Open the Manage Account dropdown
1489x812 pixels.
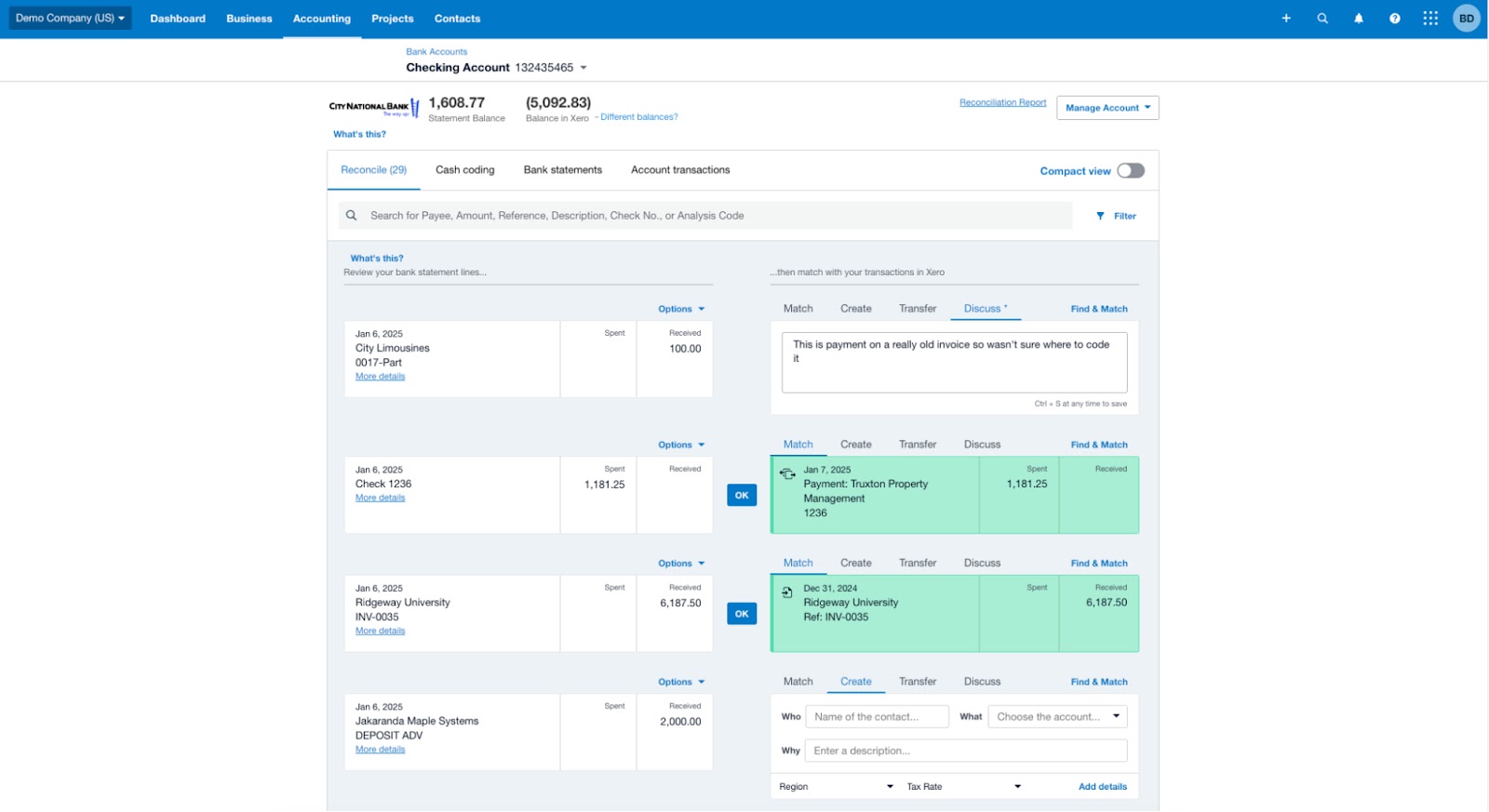coord(1107,108)
